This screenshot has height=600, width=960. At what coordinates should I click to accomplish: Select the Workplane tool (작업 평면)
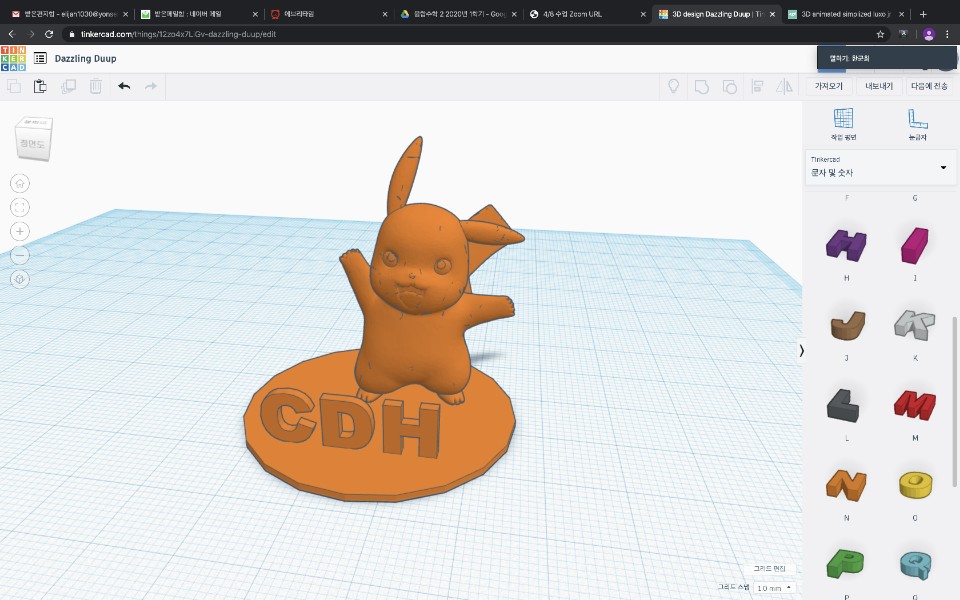[x=843, y=124]
